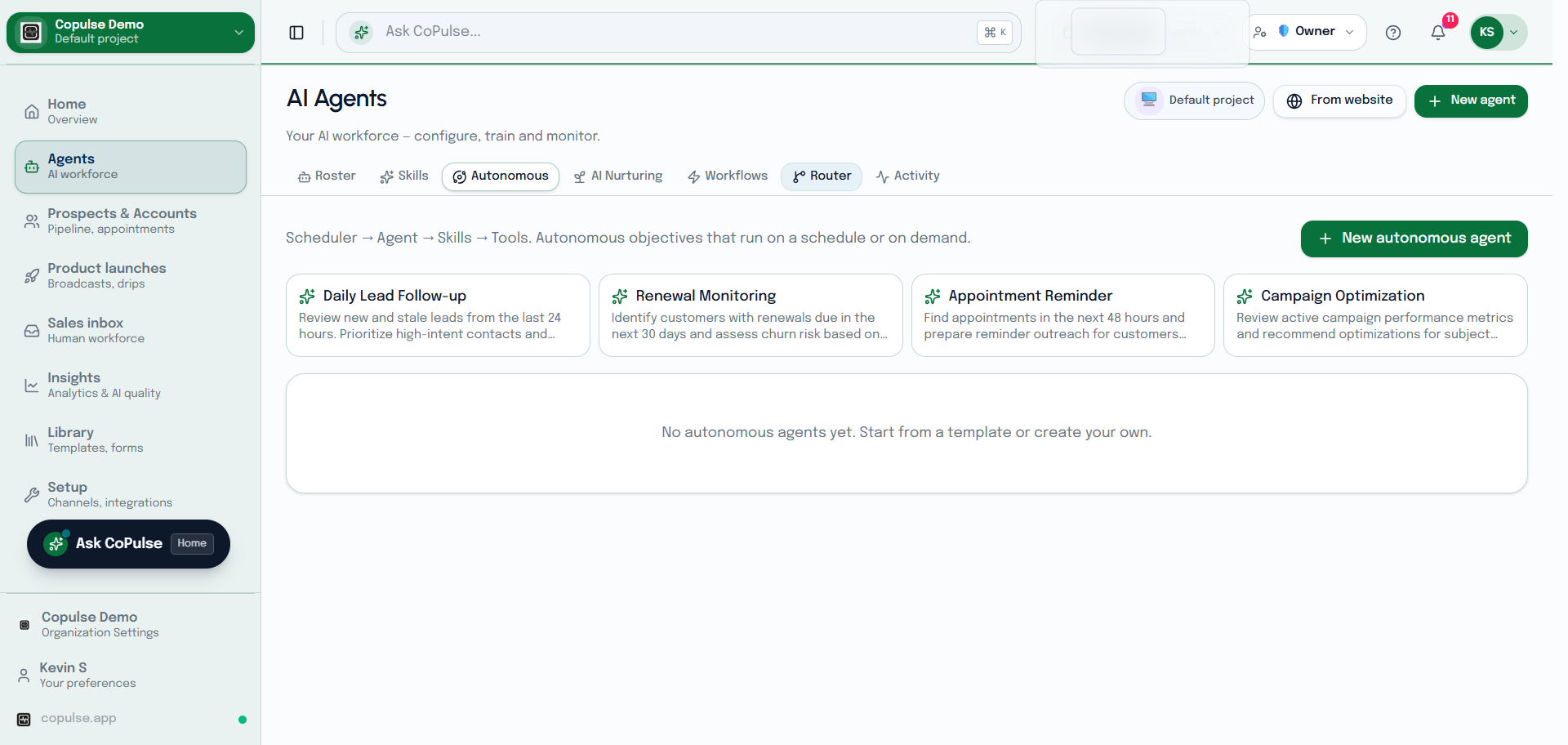Click the KS user avatar

pos(1486,33)
